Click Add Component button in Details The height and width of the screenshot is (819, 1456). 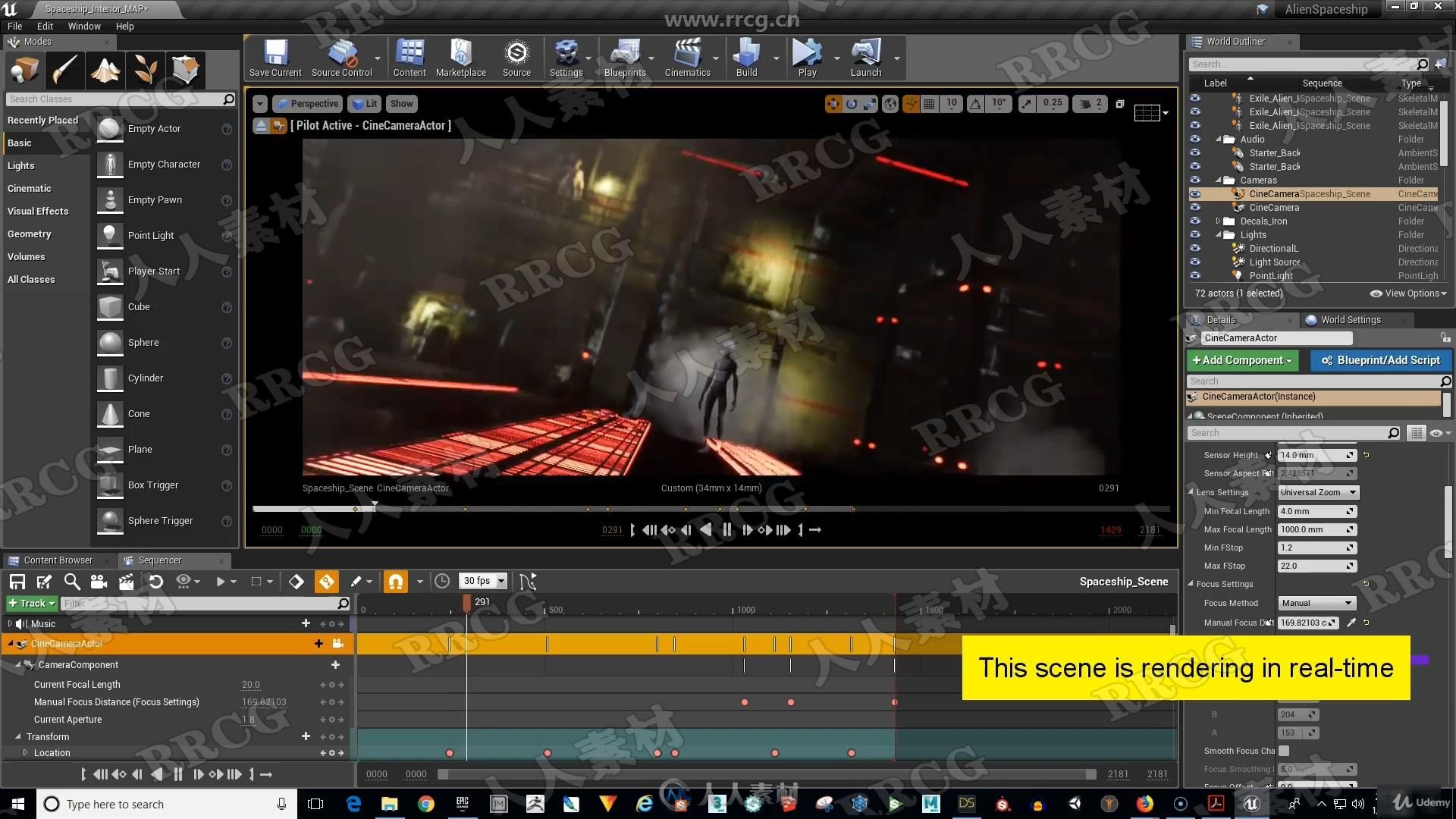1242,360
